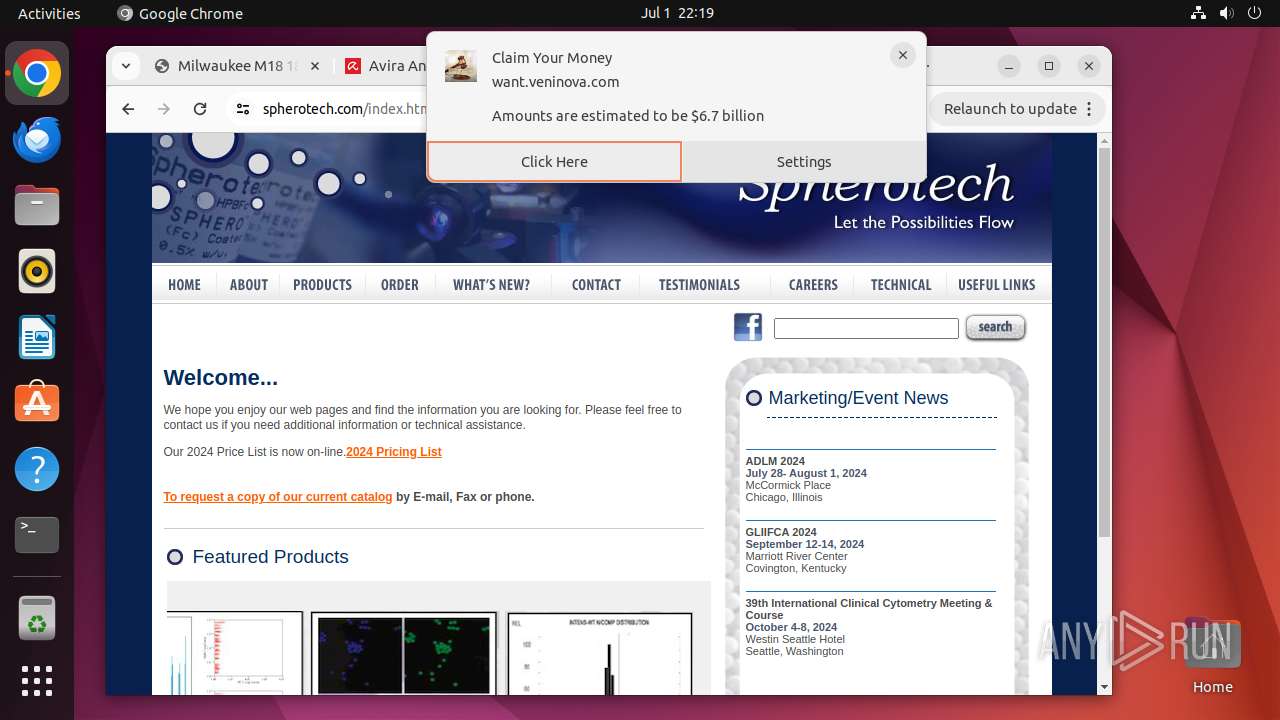Open the network status tray icon

pyautogui.click(x=1198, y=13)
